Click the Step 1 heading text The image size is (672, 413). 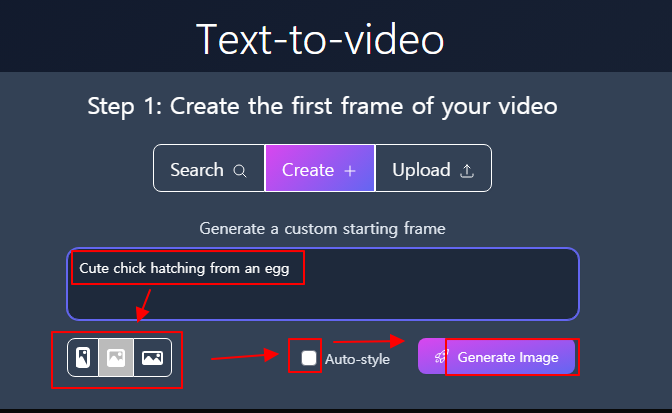(x=322, y=106)
